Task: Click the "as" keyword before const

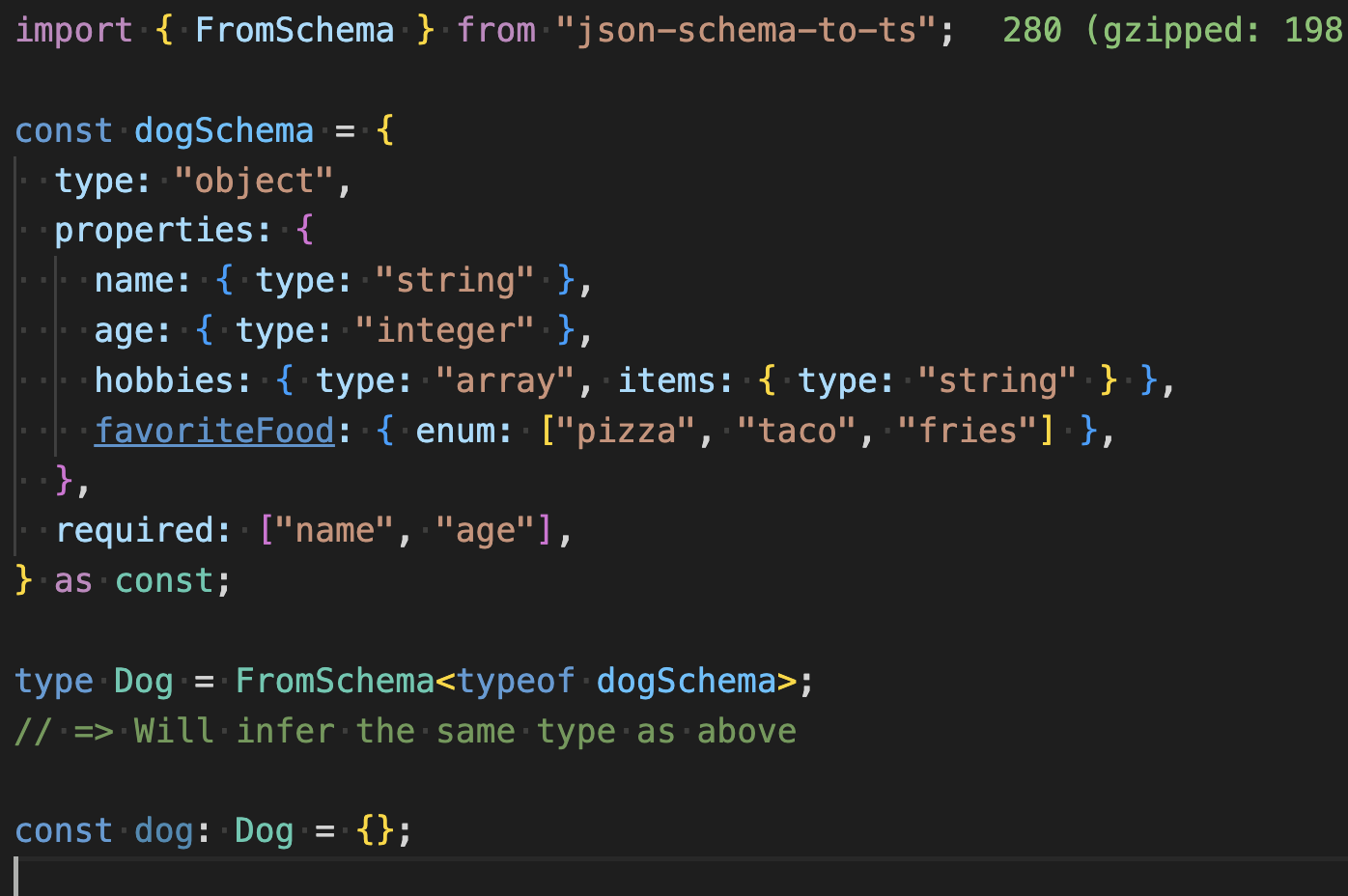Action: (x=73, y=580)
